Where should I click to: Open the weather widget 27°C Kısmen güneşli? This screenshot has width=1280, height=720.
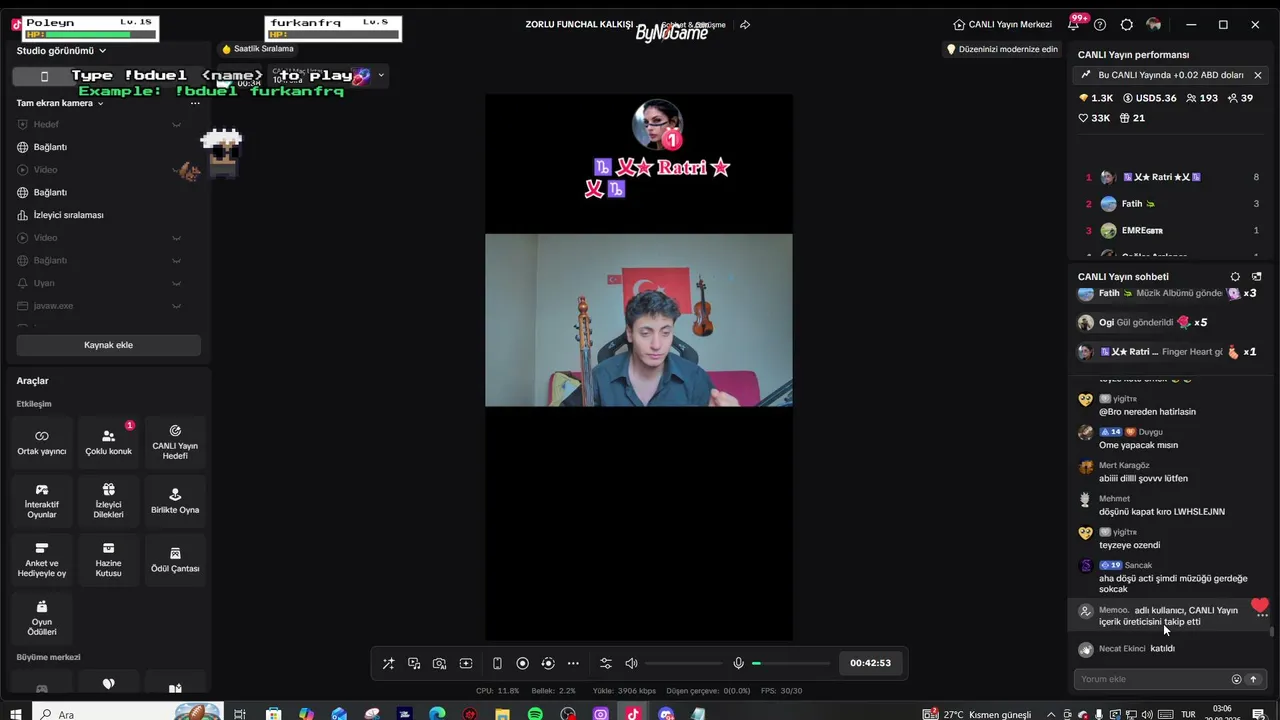(975, 714)
